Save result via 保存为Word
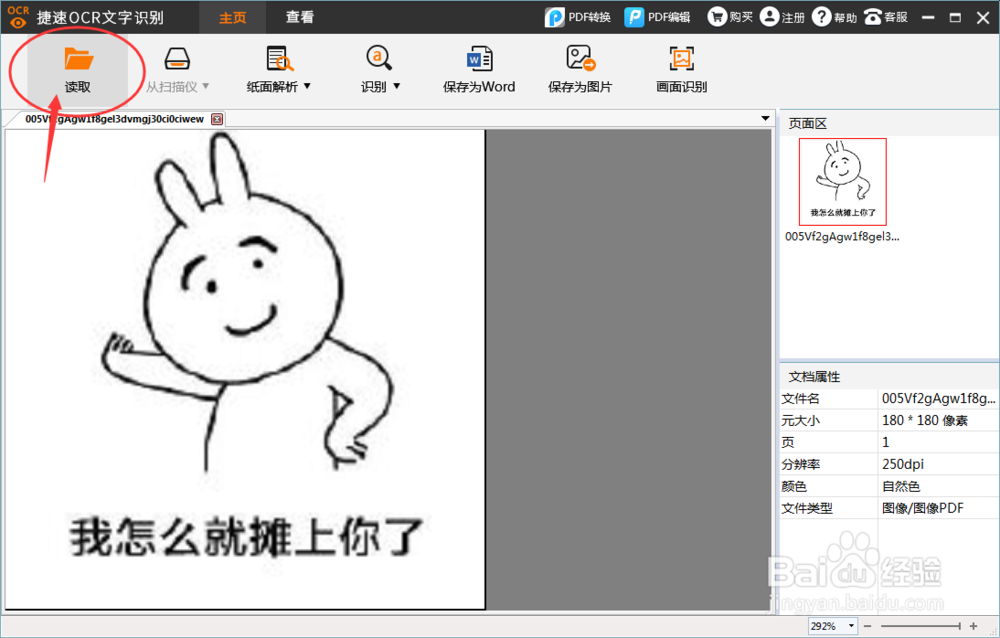This screenshot has width=1000, height=638. (479, 70)
